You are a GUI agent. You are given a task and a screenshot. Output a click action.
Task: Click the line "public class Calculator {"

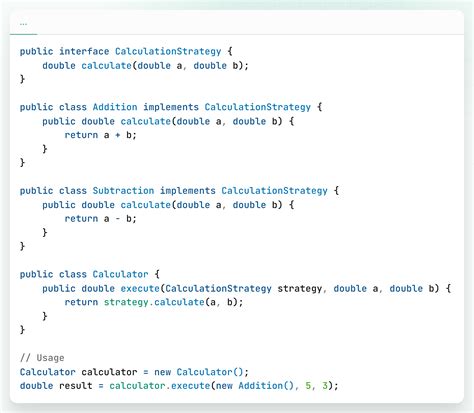pyautogui.click(x=90, y=275)
